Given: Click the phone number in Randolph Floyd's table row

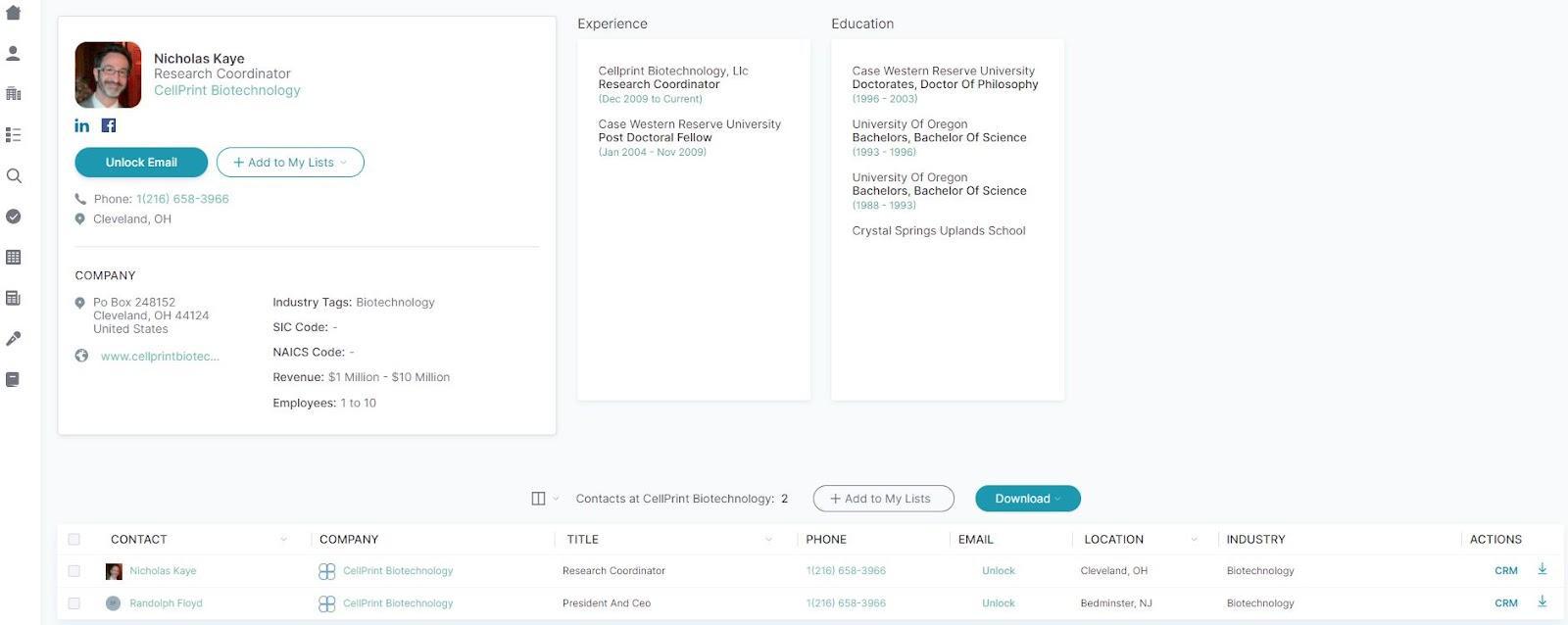Looking at the screenshot, I should click(x=846, y=603).
